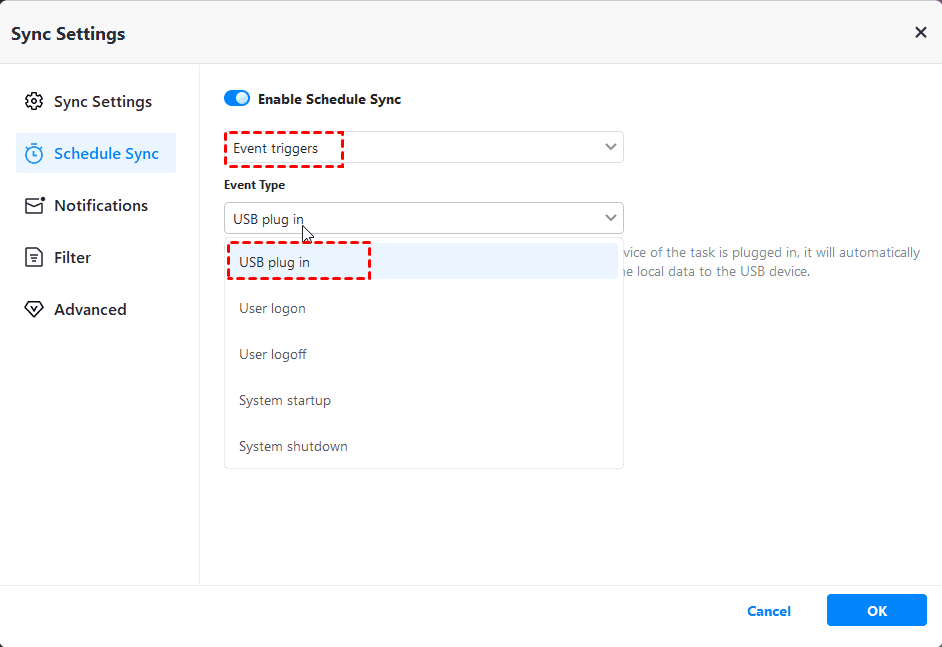This screenshot has height=647, width=942.
Task: Select USB plug in option
Action: [274, 262]
